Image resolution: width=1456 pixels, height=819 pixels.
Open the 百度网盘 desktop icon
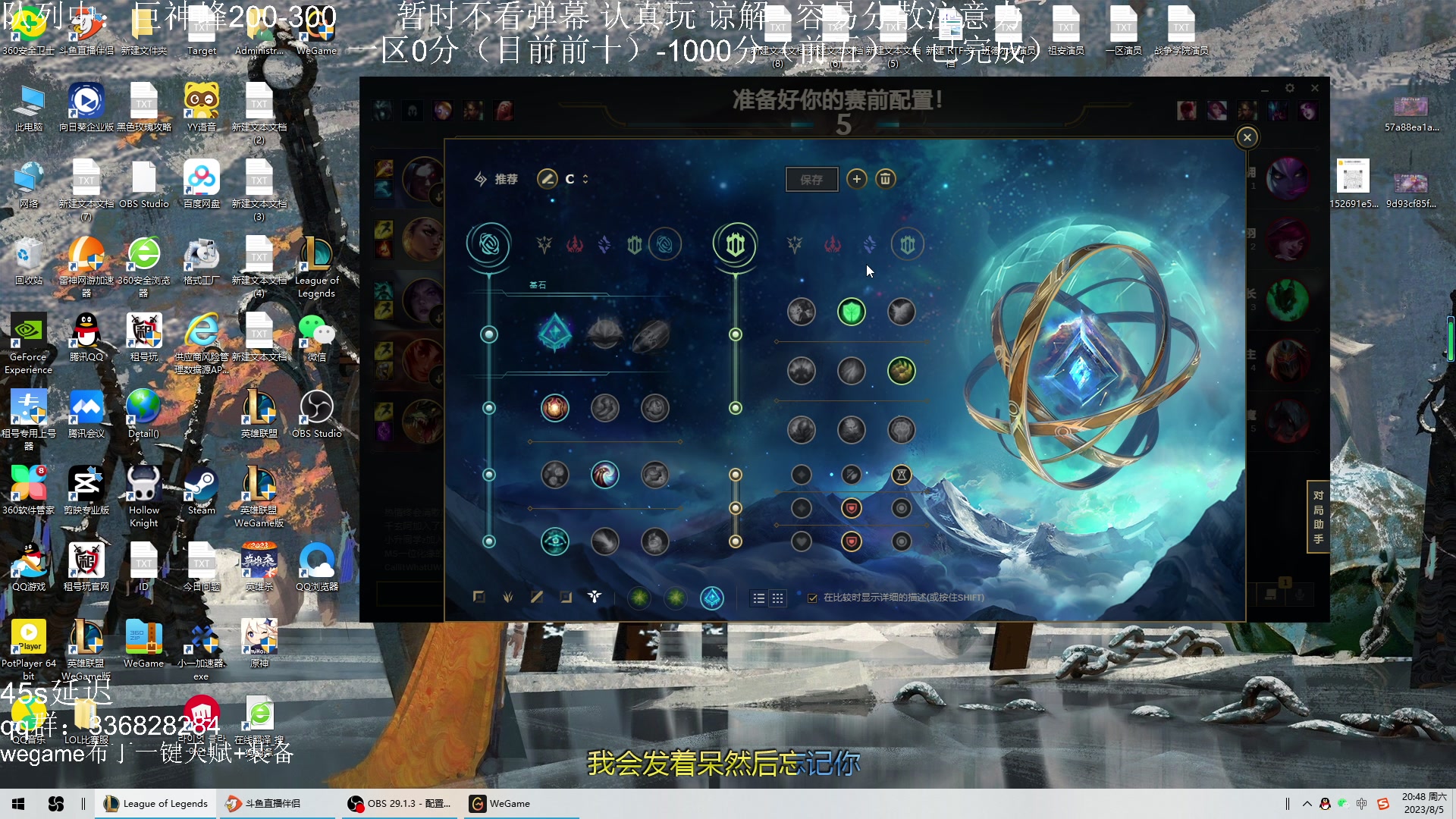[x=201, y=185]
